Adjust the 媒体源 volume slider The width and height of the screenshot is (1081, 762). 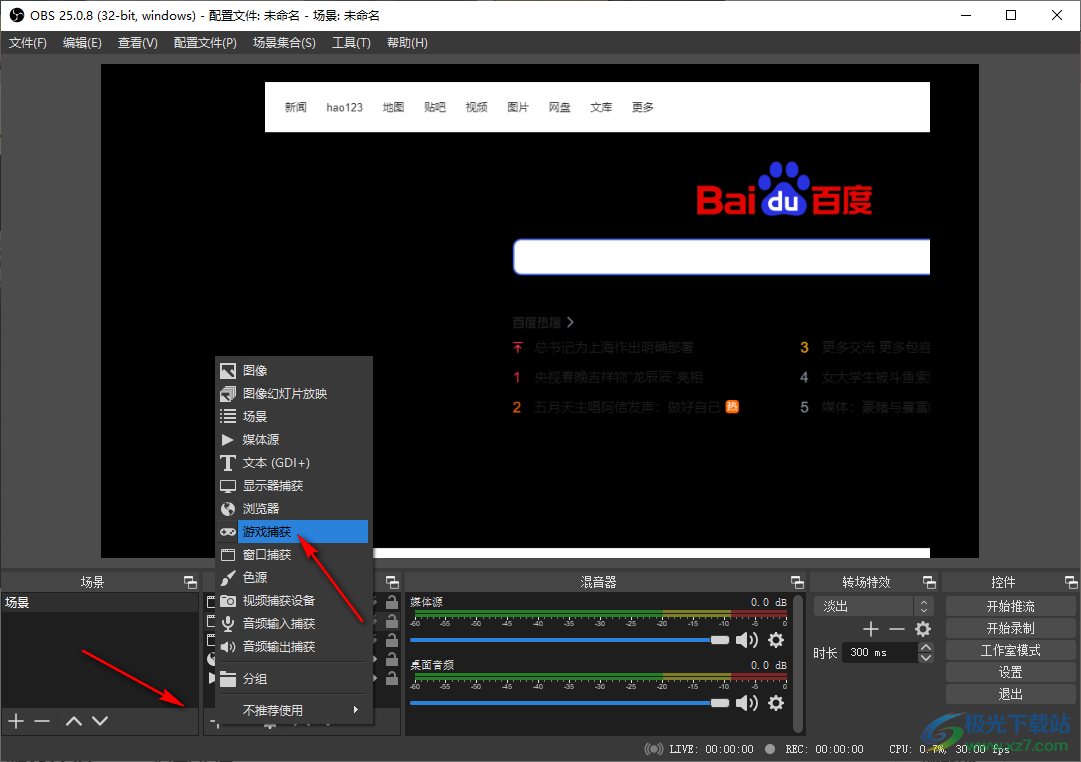click(x=569, y=640)
